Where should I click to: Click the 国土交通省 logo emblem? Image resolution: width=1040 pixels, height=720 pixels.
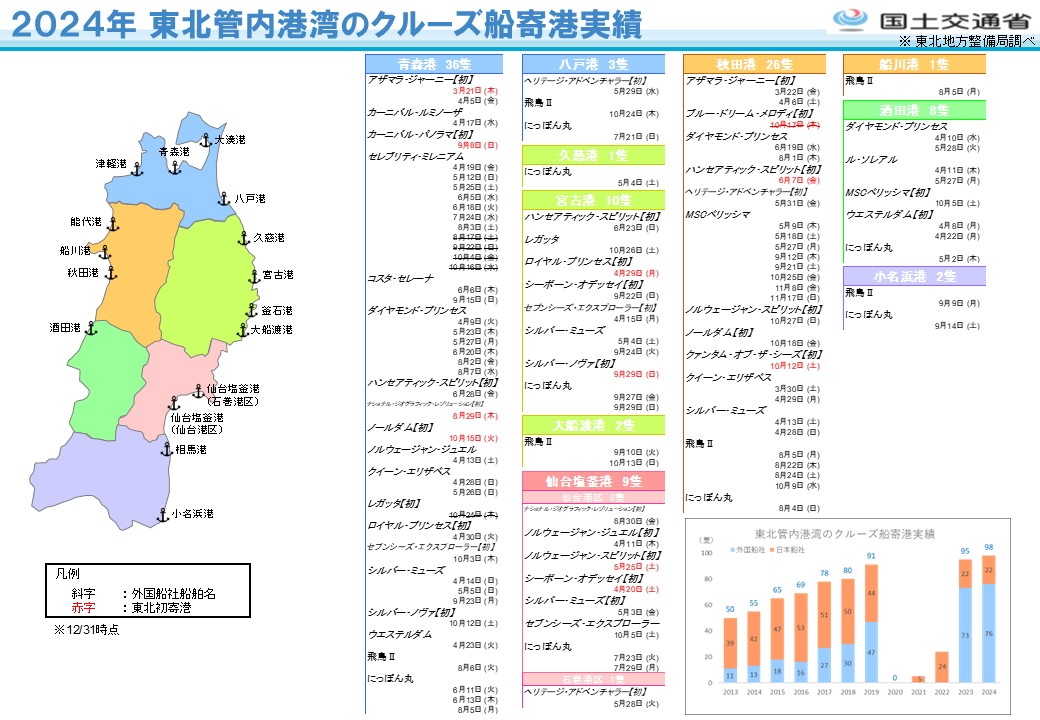(851, 19)
